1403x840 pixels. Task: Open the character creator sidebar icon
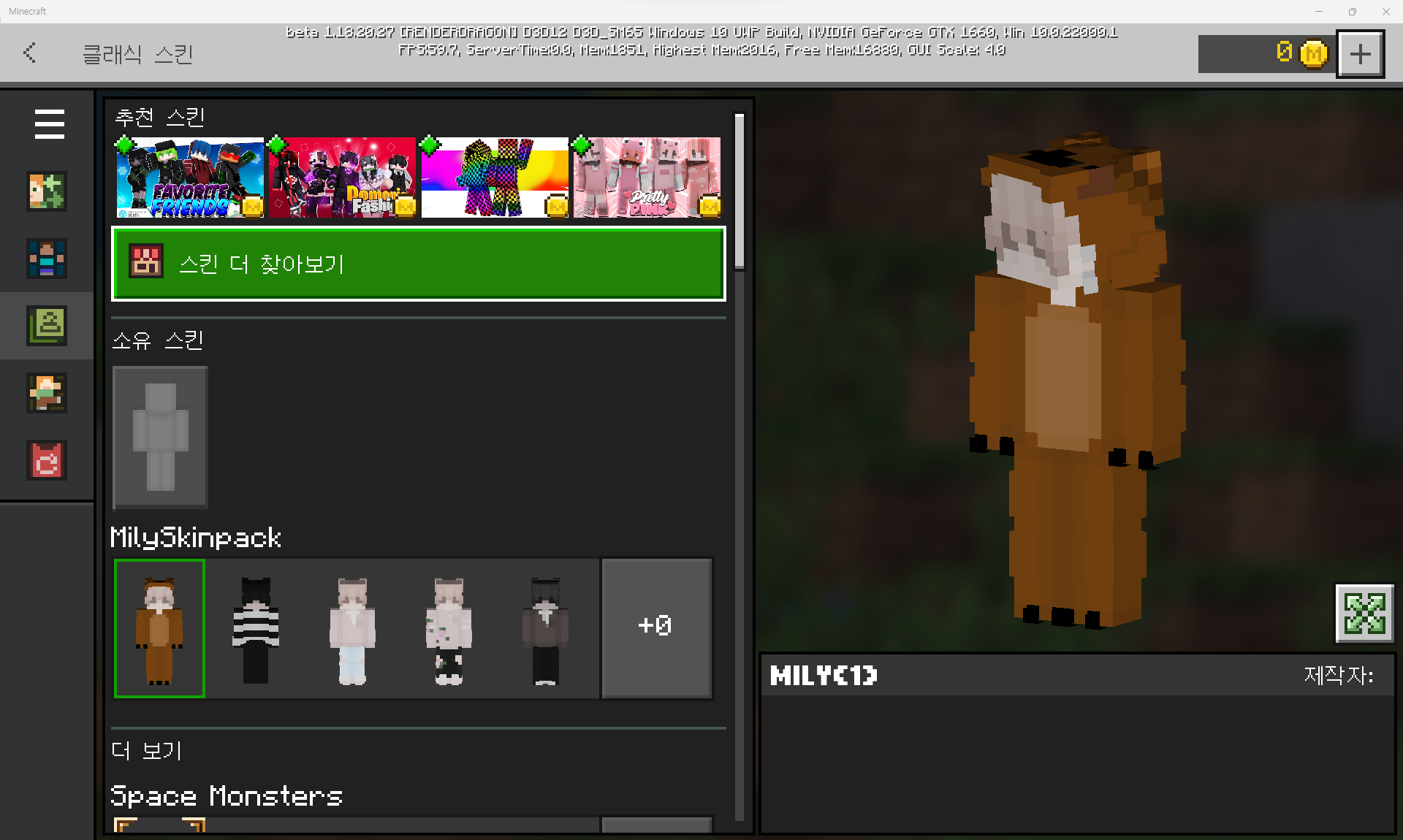tap(47, 191)
